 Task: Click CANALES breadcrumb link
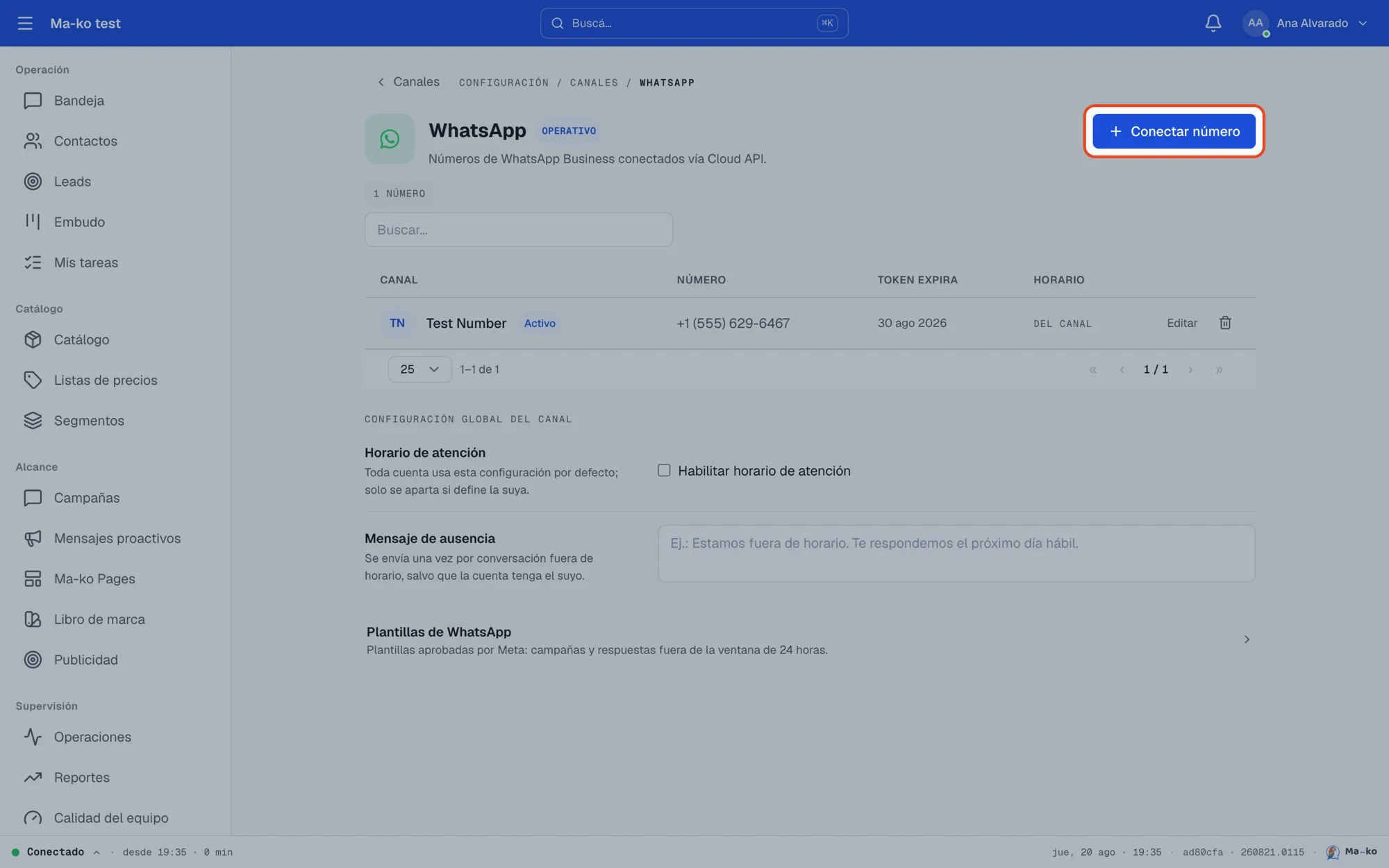click(x=594, y=83)
